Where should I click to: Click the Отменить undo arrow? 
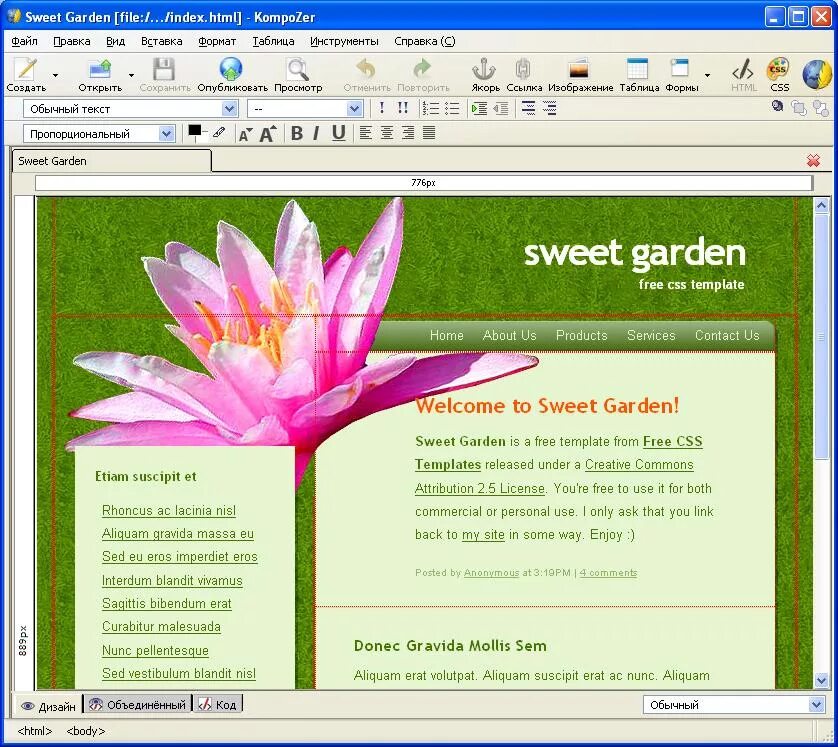(366, 69)
